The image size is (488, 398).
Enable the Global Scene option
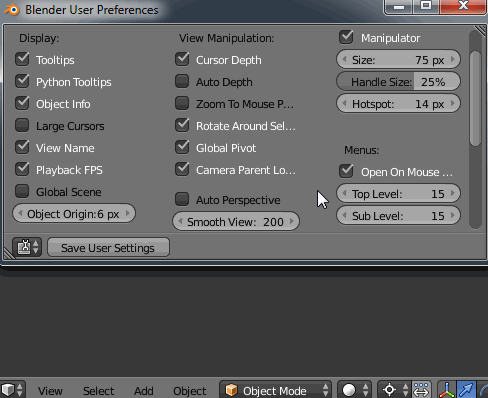point(22,192)
